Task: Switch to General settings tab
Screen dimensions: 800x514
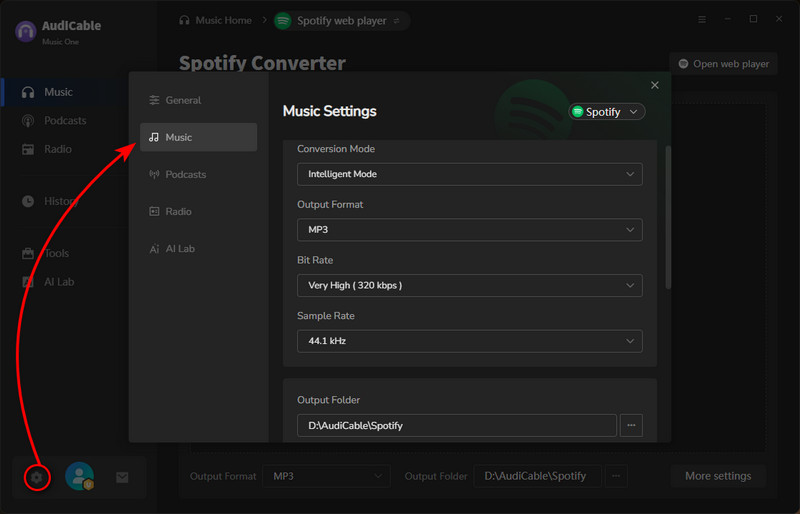Action: pyautogui.click(x=198, y=100)
